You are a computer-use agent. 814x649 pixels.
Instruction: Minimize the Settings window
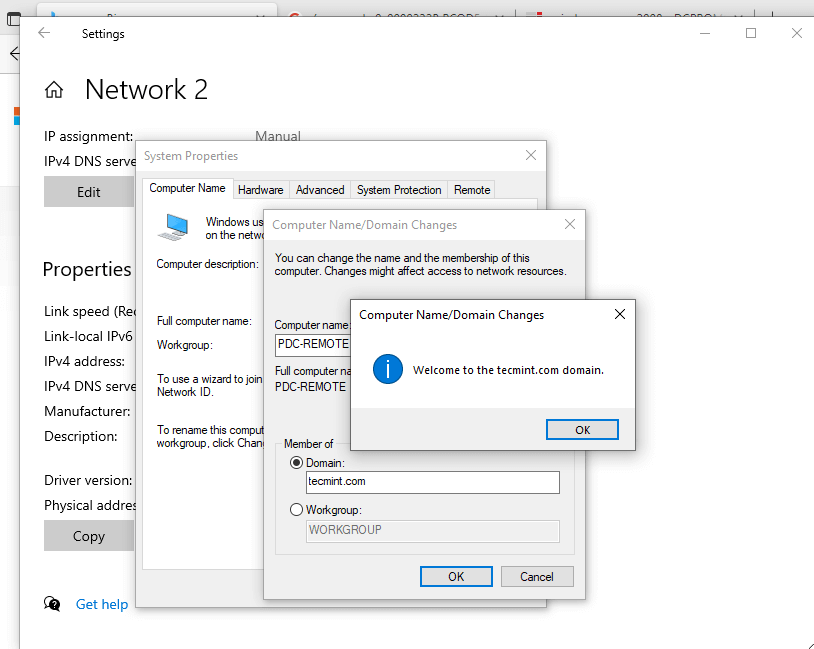[704, 33]
